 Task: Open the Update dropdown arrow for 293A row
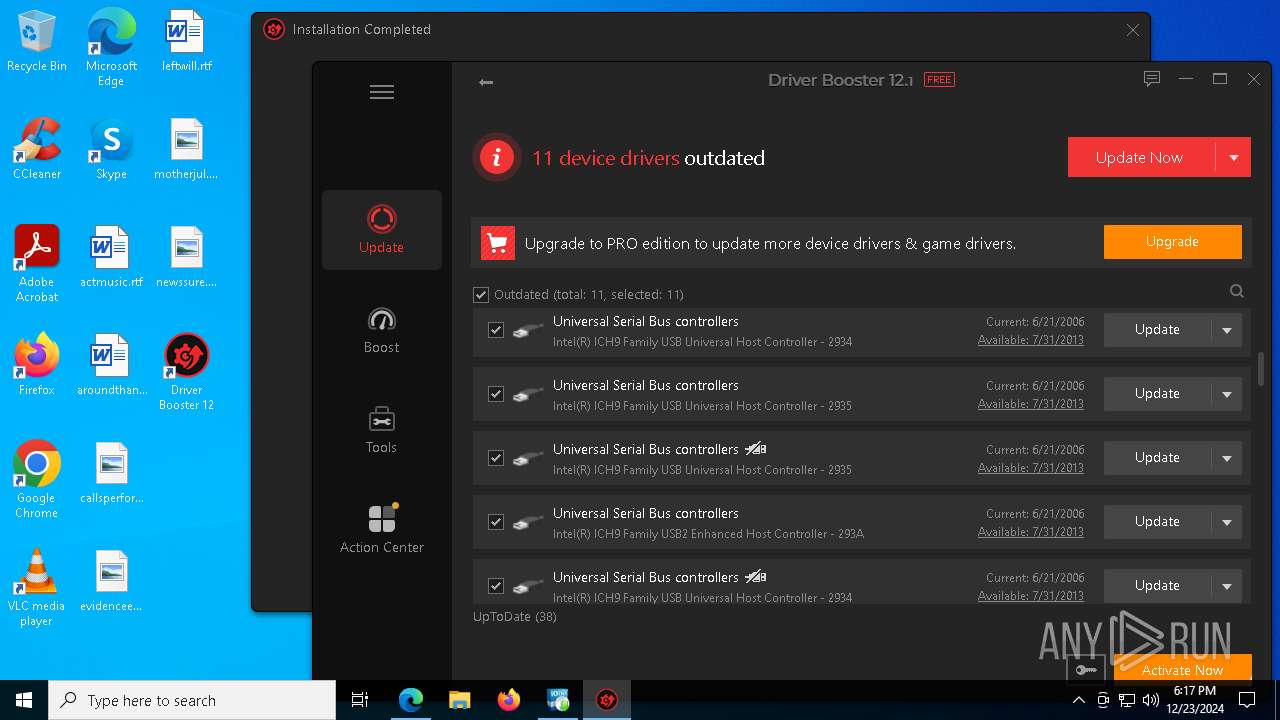pos(1227,522)
